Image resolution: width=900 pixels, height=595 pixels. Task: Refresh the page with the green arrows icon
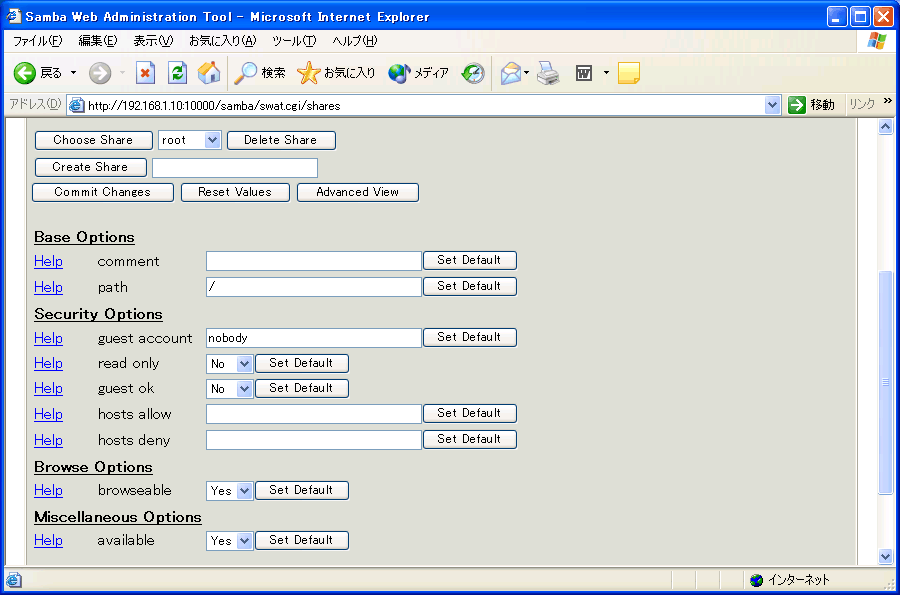pyautogui.click(x=177, y=73)
